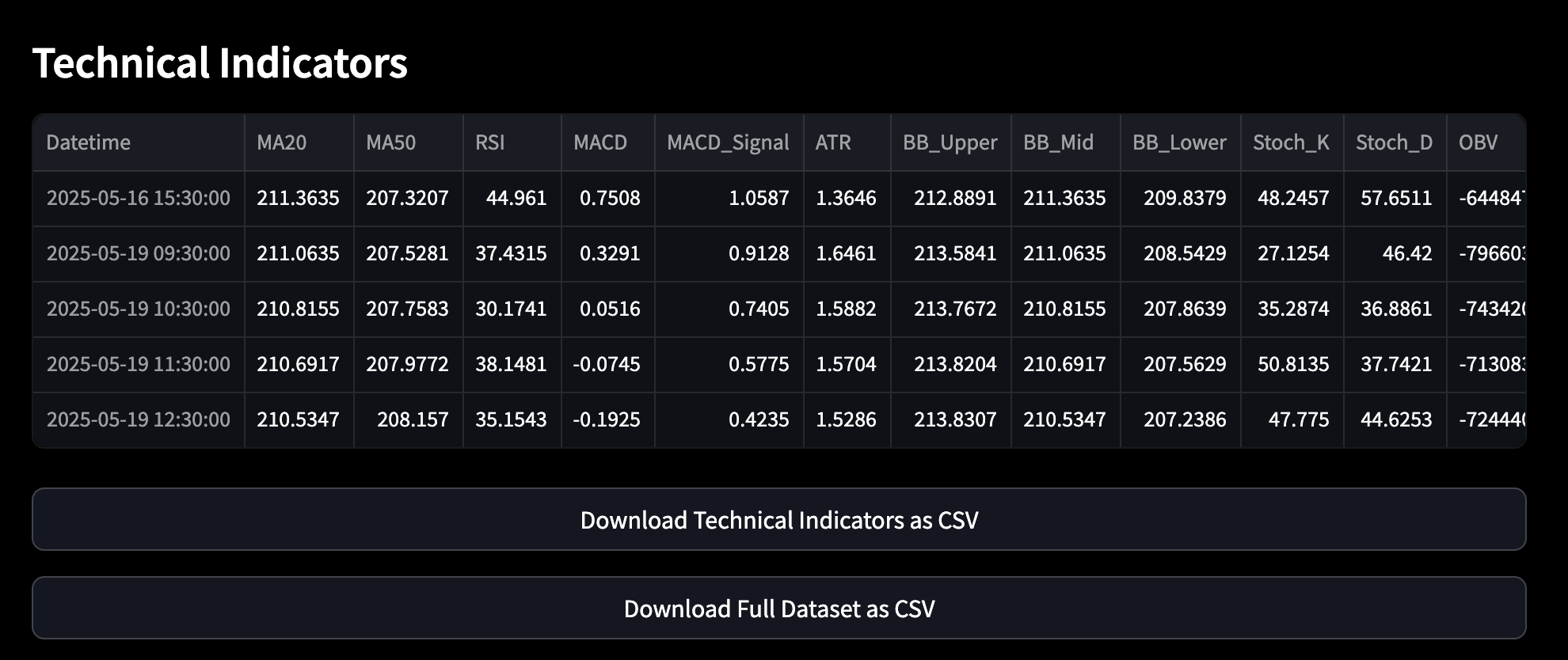The width and height of the screenshot is (1568, 660).
Task: Click the MA50 column header
Action: click(409, 142)
